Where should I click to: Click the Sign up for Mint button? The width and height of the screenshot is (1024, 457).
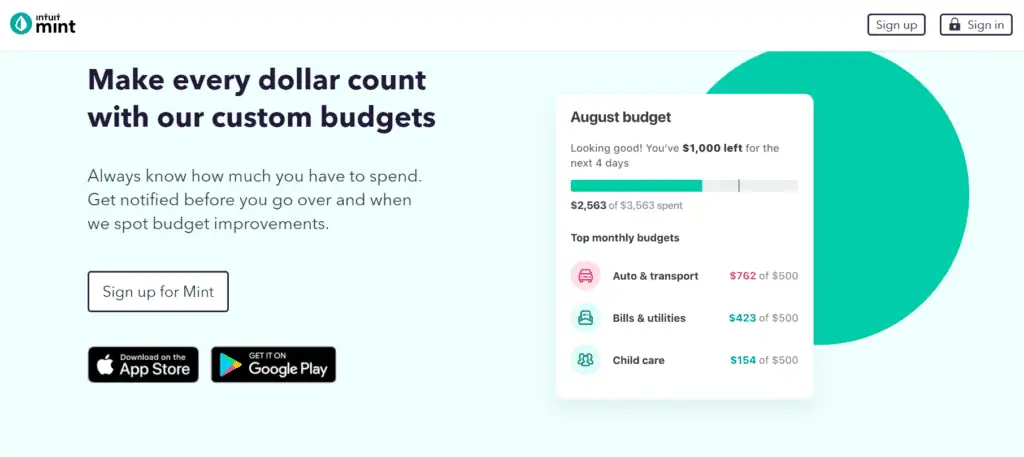158,292
